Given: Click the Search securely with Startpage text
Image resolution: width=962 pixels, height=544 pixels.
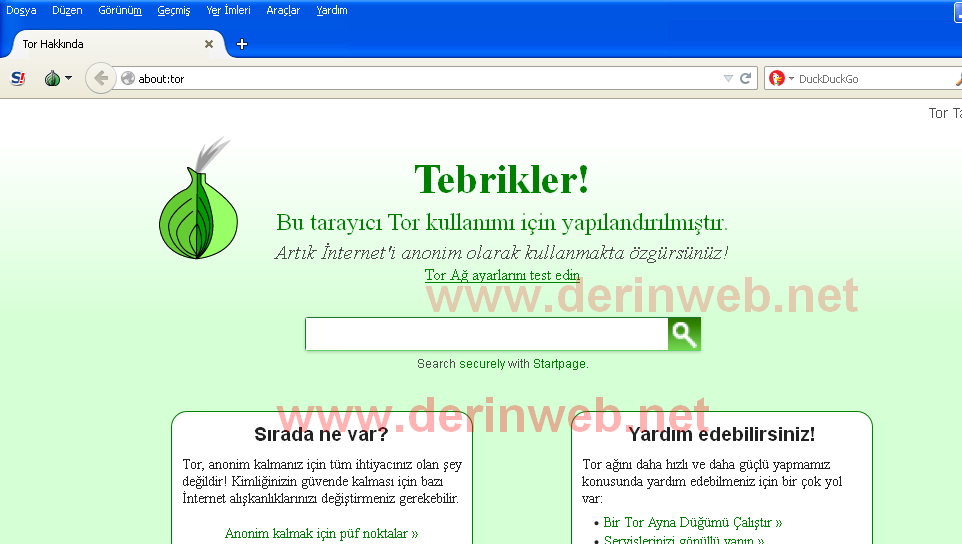Looking at the screenshot, I should point(502,364).
